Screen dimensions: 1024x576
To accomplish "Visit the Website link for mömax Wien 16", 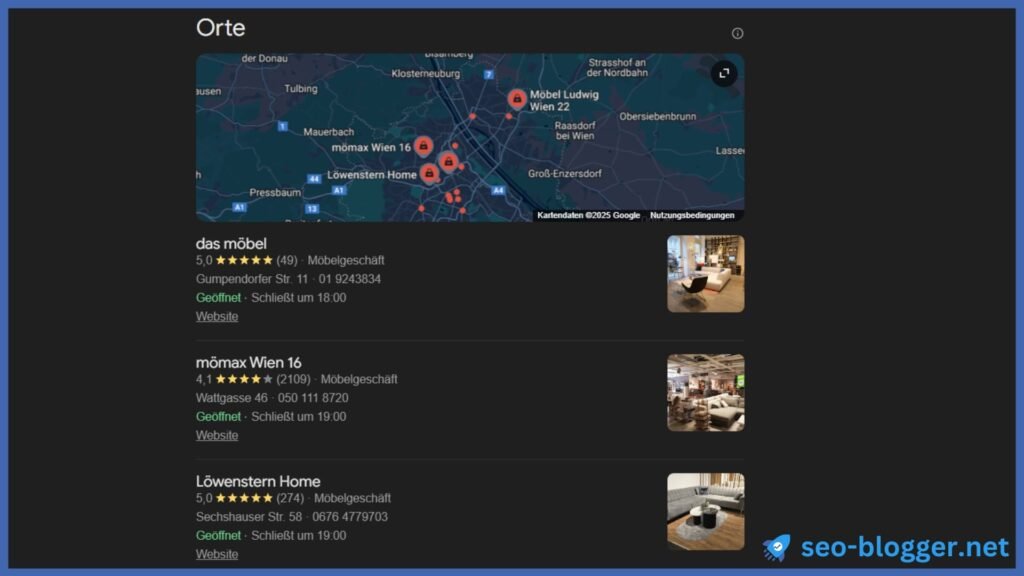I will tap(217, 435).
